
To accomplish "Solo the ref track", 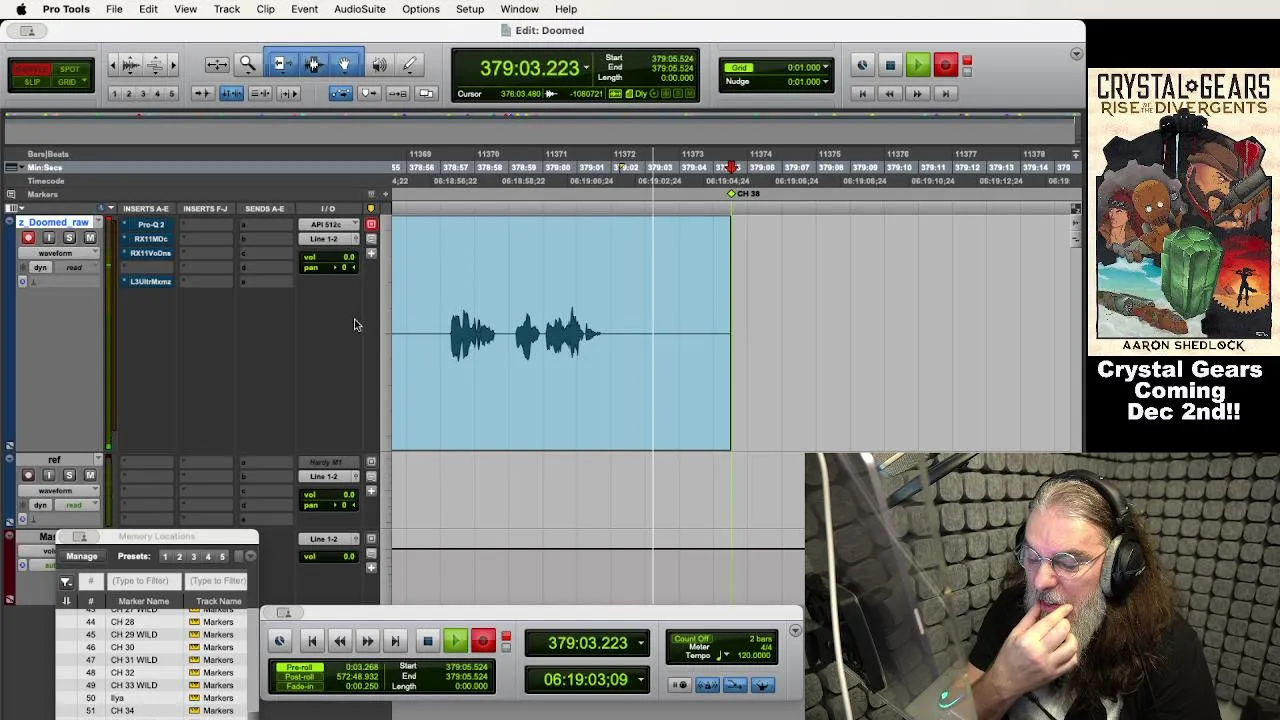I will coord(69,475).
